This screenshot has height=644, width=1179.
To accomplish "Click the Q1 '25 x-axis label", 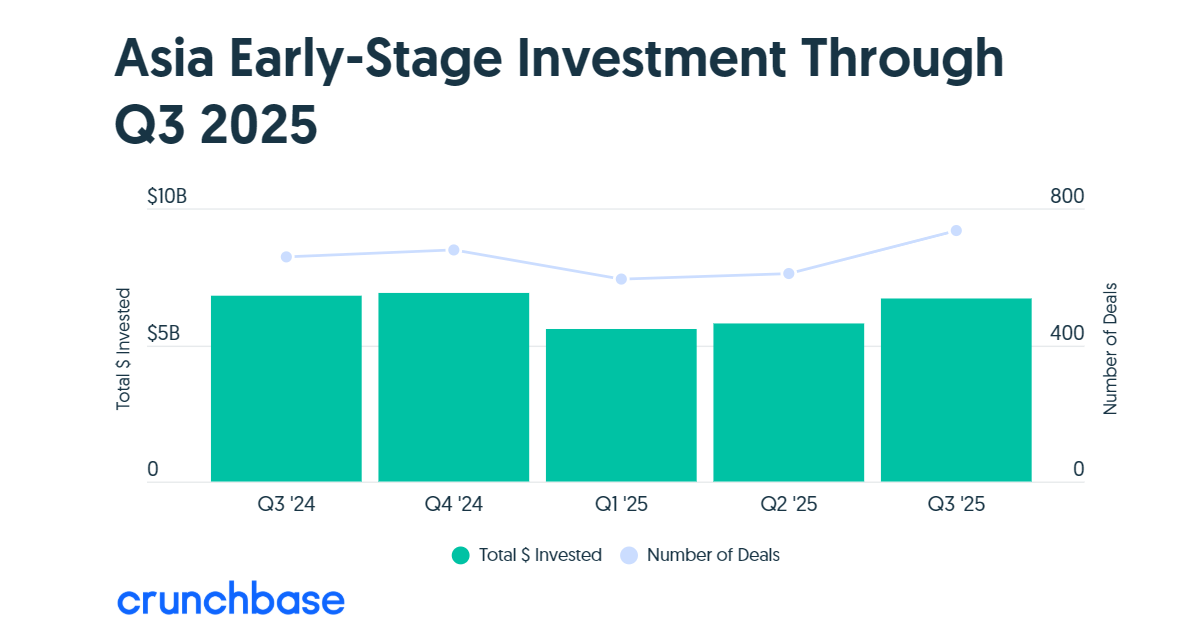I will (621, 505).
